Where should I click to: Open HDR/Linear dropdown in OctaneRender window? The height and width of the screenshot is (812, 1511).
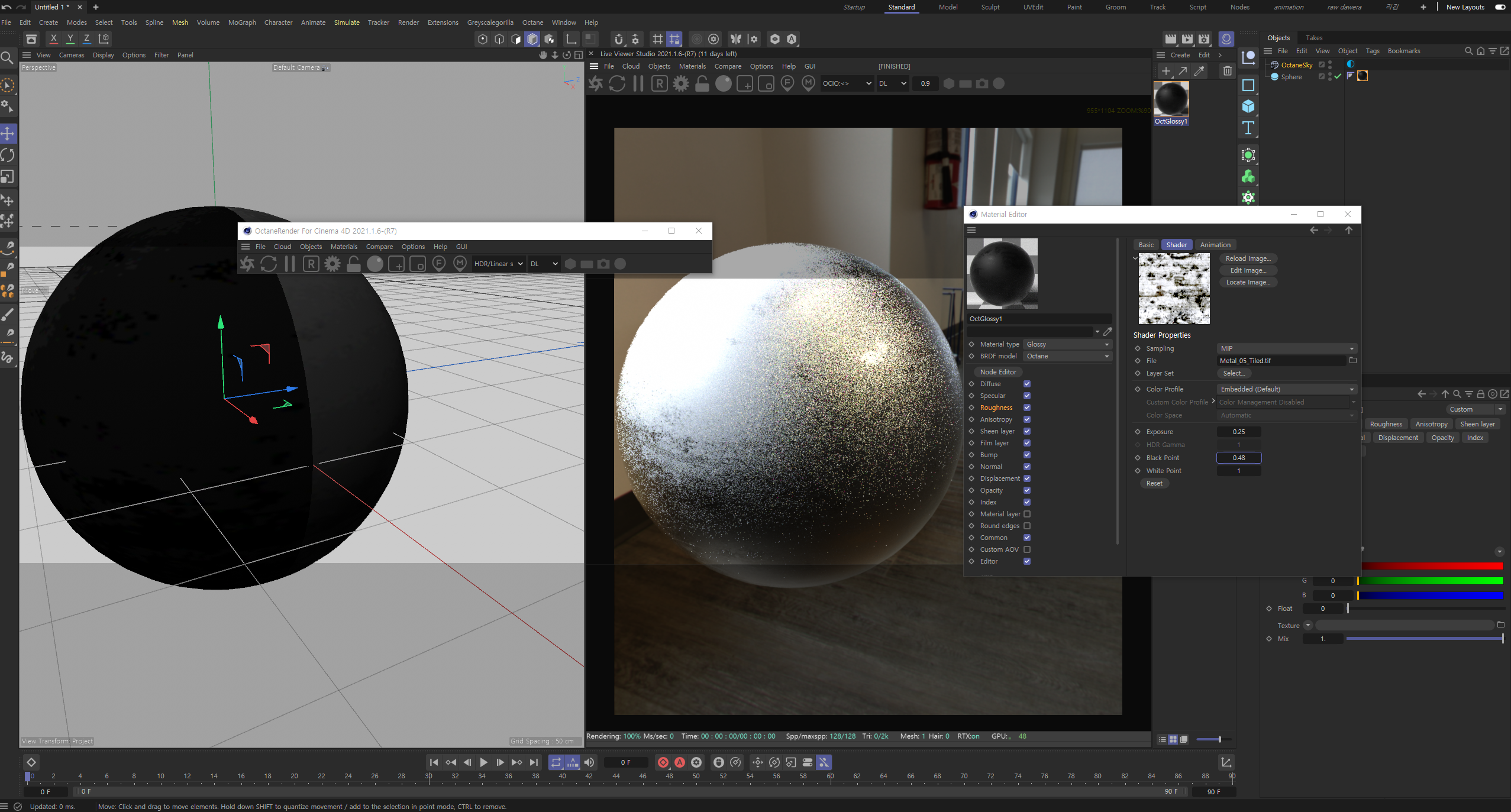(498, 264)
